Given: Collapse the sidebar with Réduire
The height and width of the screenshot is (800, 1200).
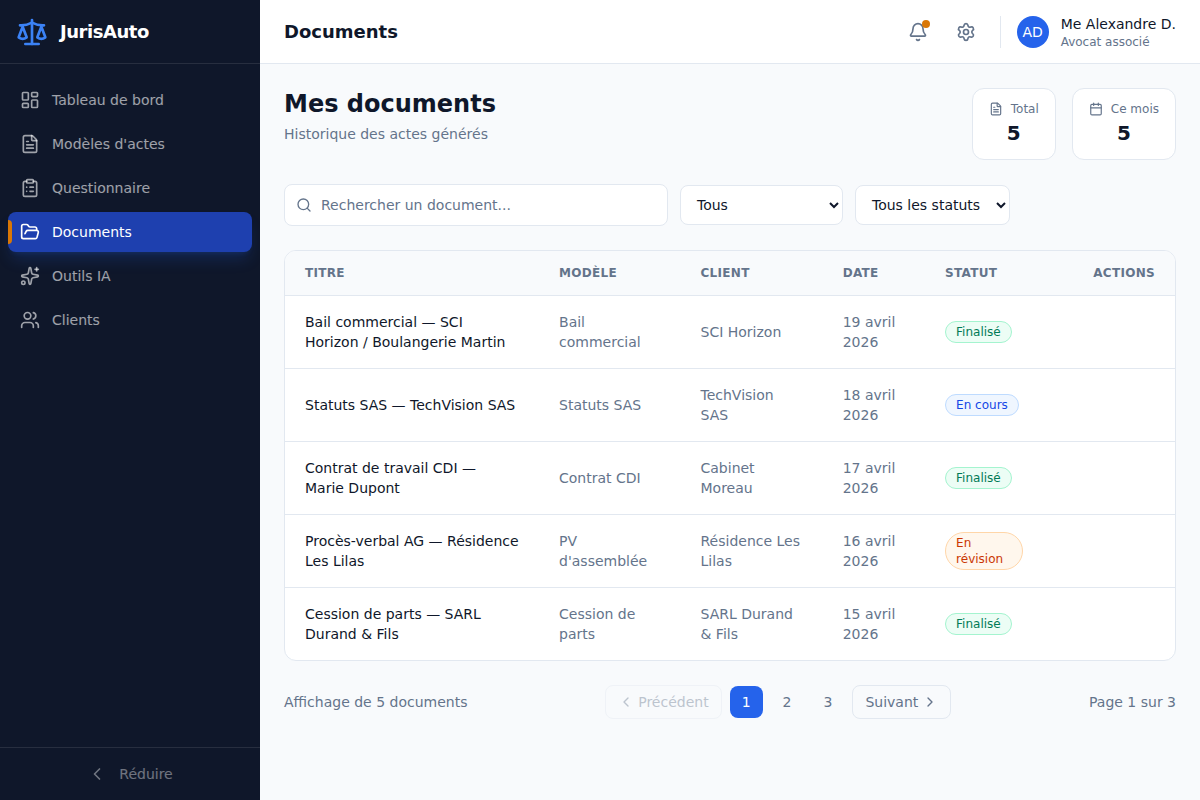Looking at the screenshot, I should [130, 774].
